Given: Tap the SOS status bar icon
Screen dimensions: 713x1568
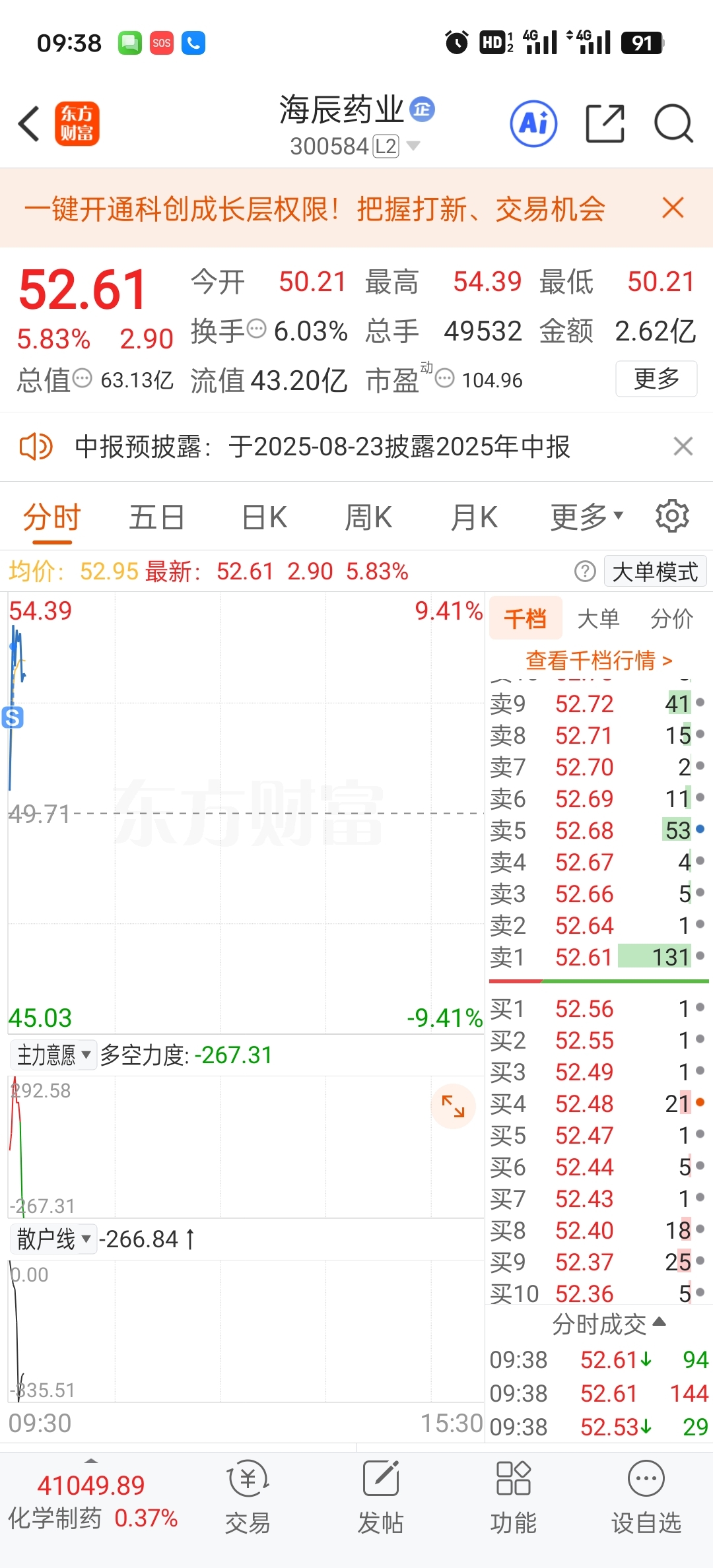Looking at the screenshot, I should click(161, 43).
